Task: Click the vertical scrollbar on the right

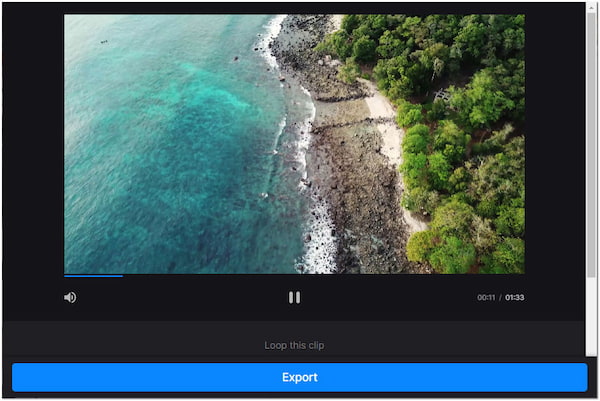Action: coord(591,143)
